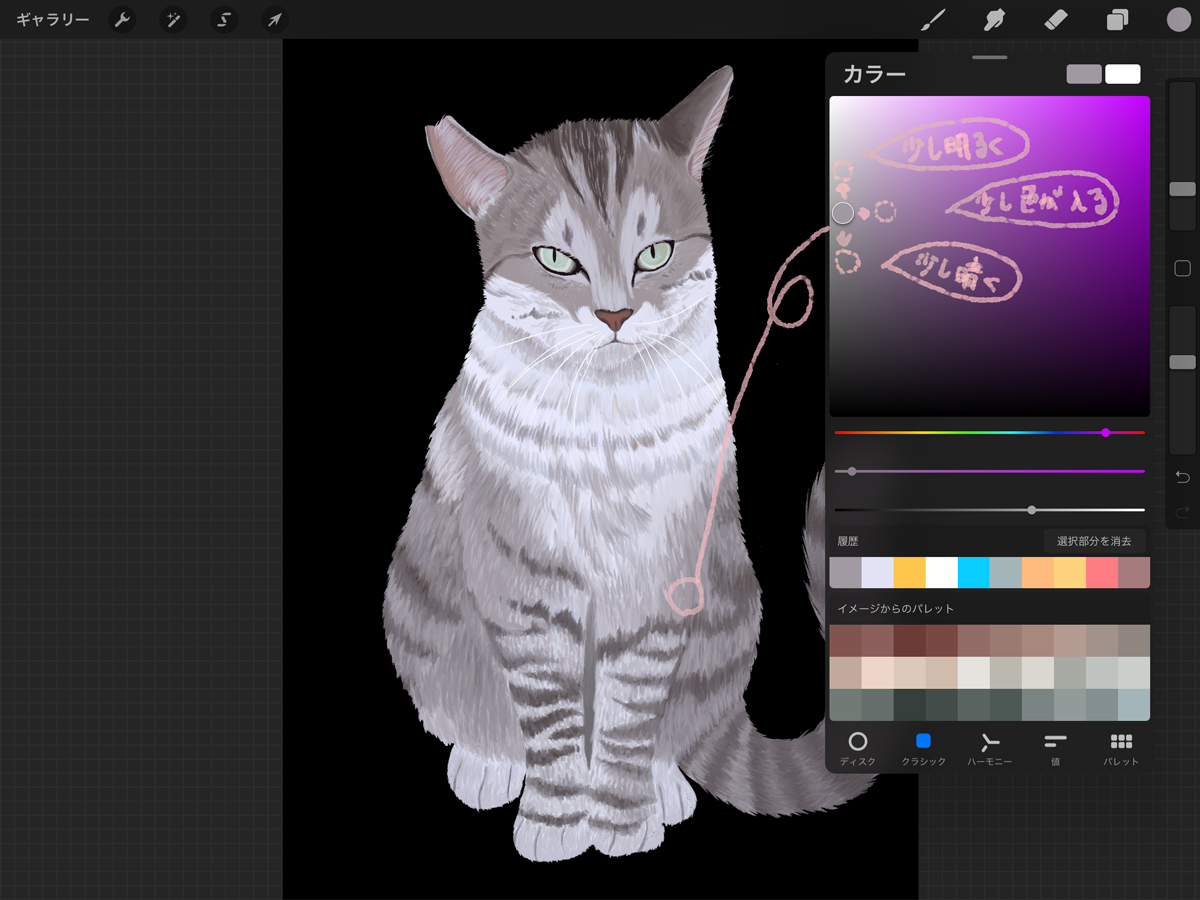Open the 値 color tab
The image size is (1200, 900).
[1055, 748]
